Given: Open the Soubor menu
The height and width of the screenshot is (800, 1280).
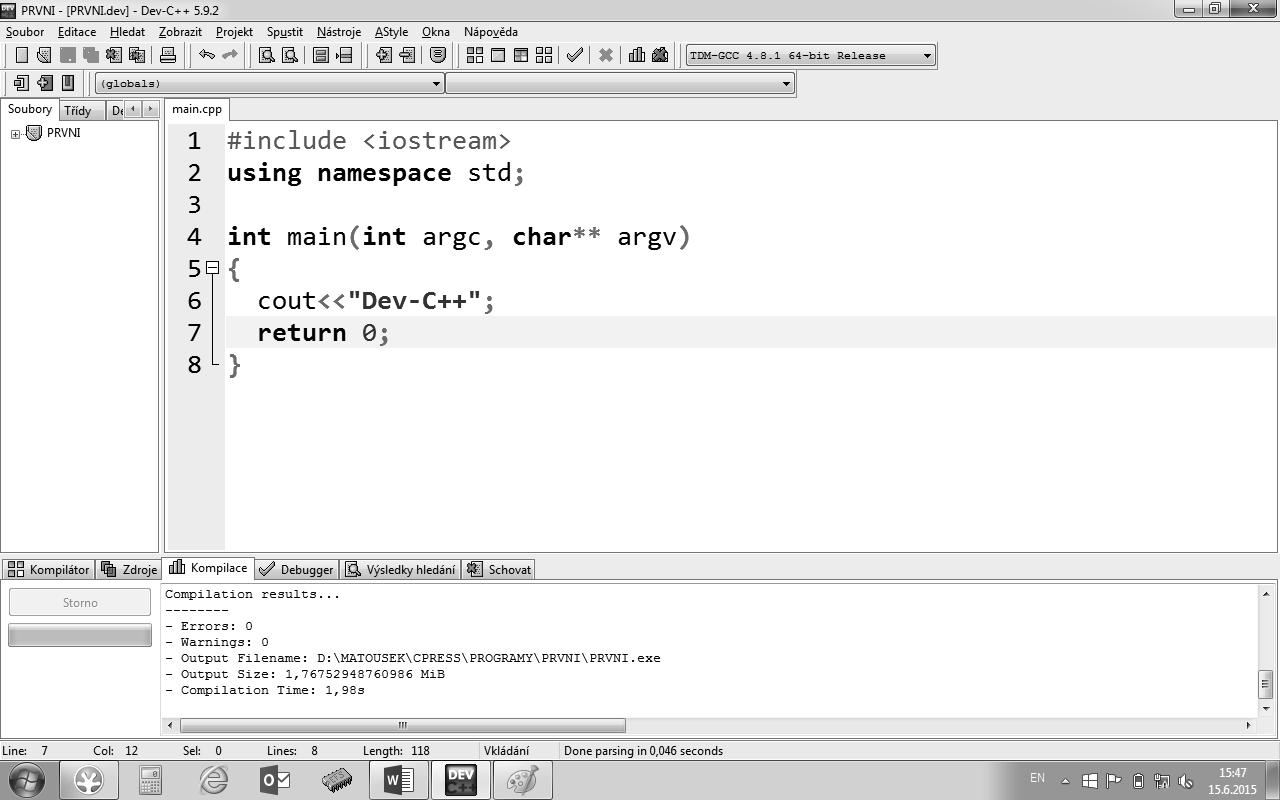Looking at the screenshot, I should (25, 32).
